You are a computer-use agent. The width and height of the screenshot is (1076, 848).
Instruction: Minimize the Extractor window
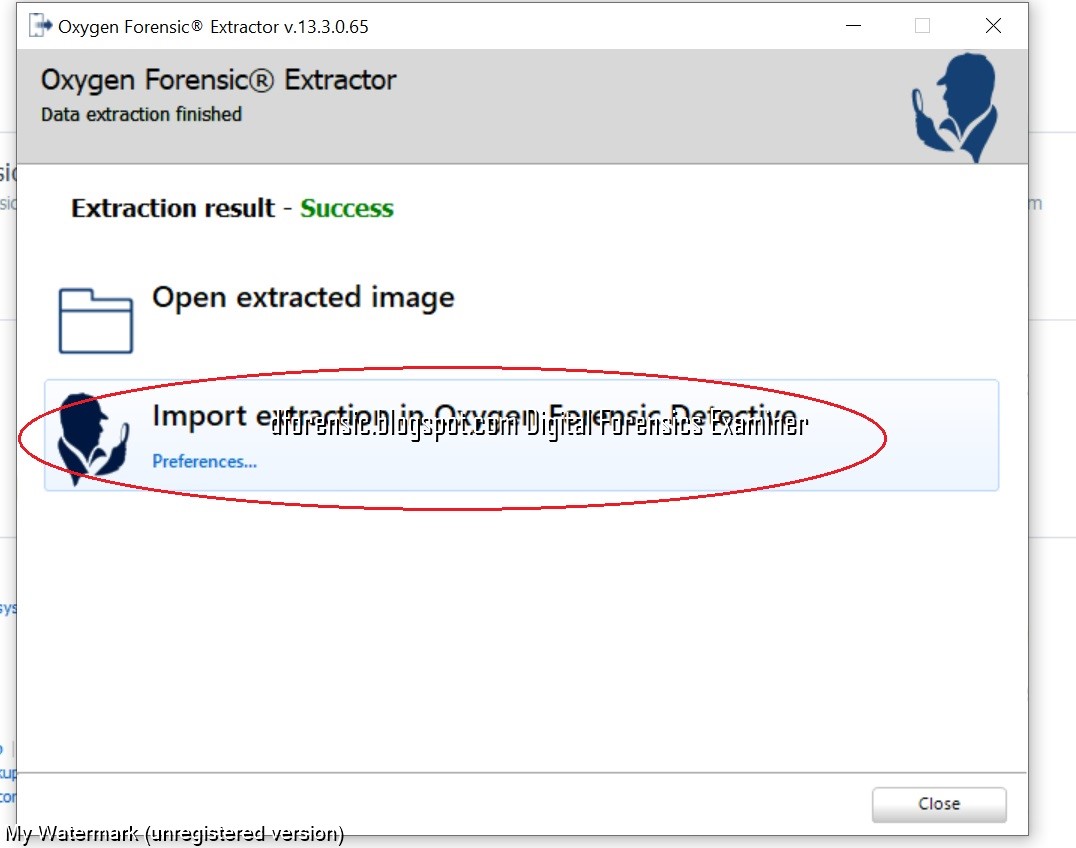(x=853, y=26)
